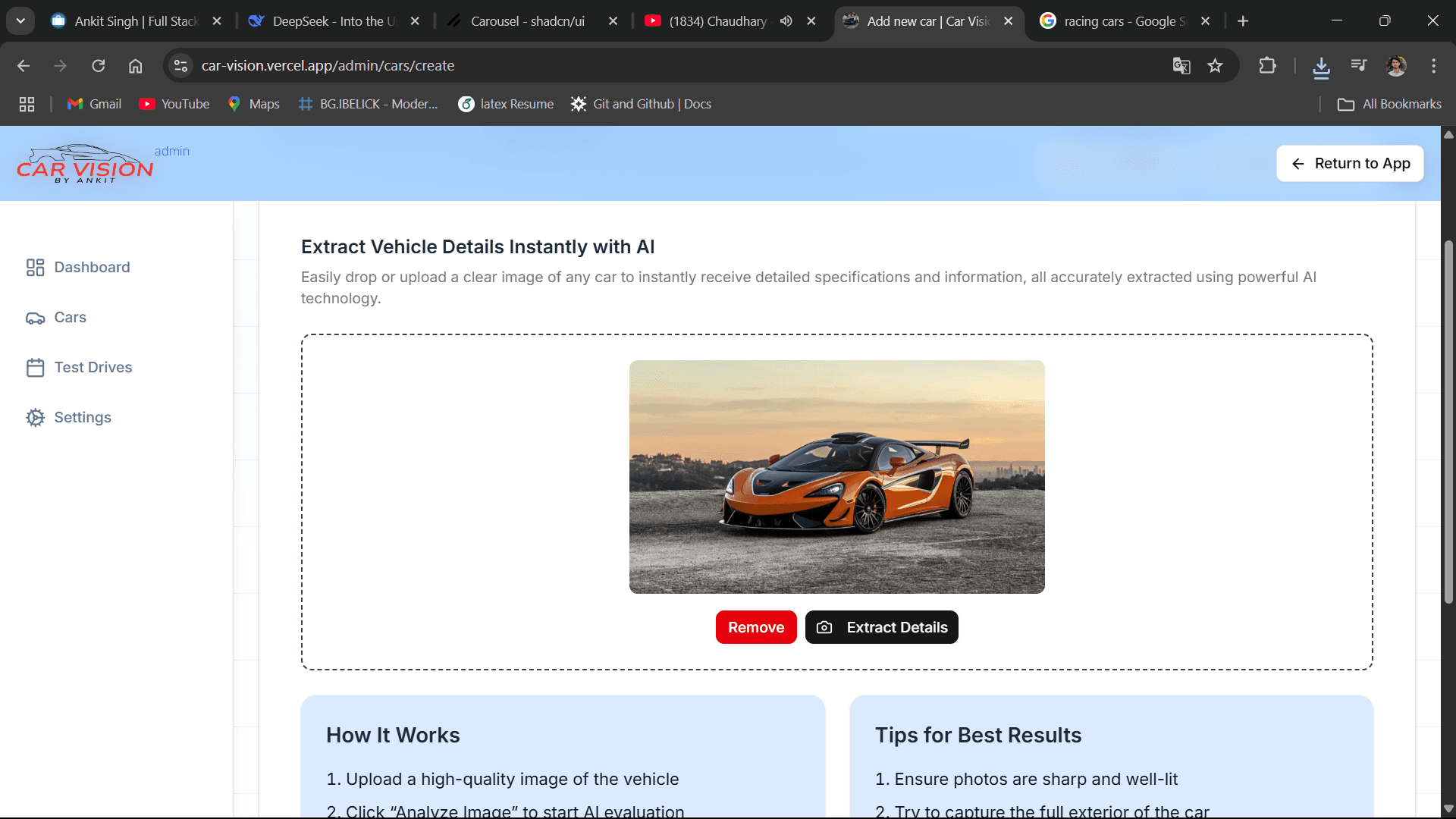The image size is (1456, 819).
Task: Open Test Drives in the sidebar
Action: point(79,367)
